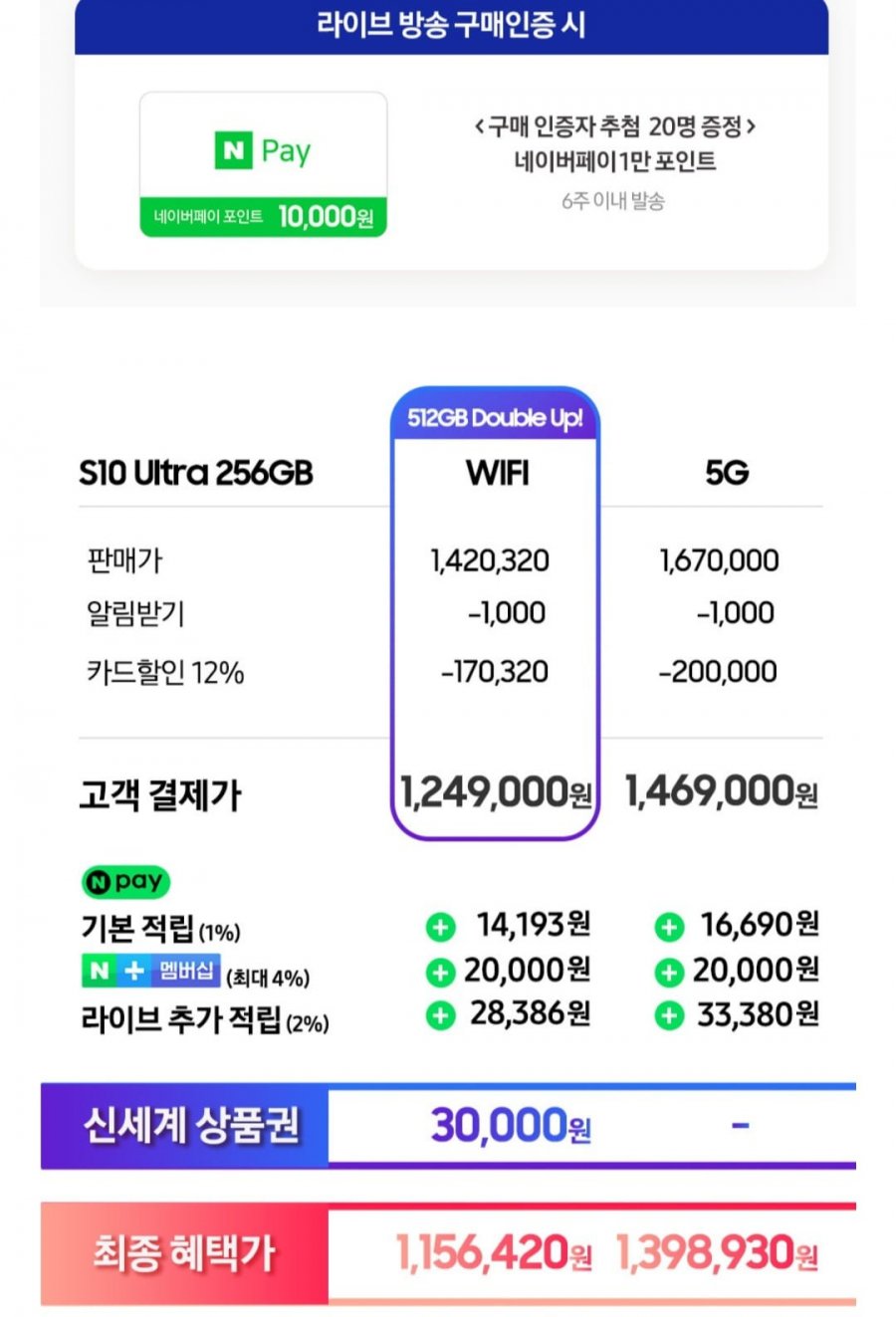Click green plus icon beside 14,193원
Image resolution: width=896 pixels, height=1317 pixels.
pyautogui.click(x=440, y=927)
